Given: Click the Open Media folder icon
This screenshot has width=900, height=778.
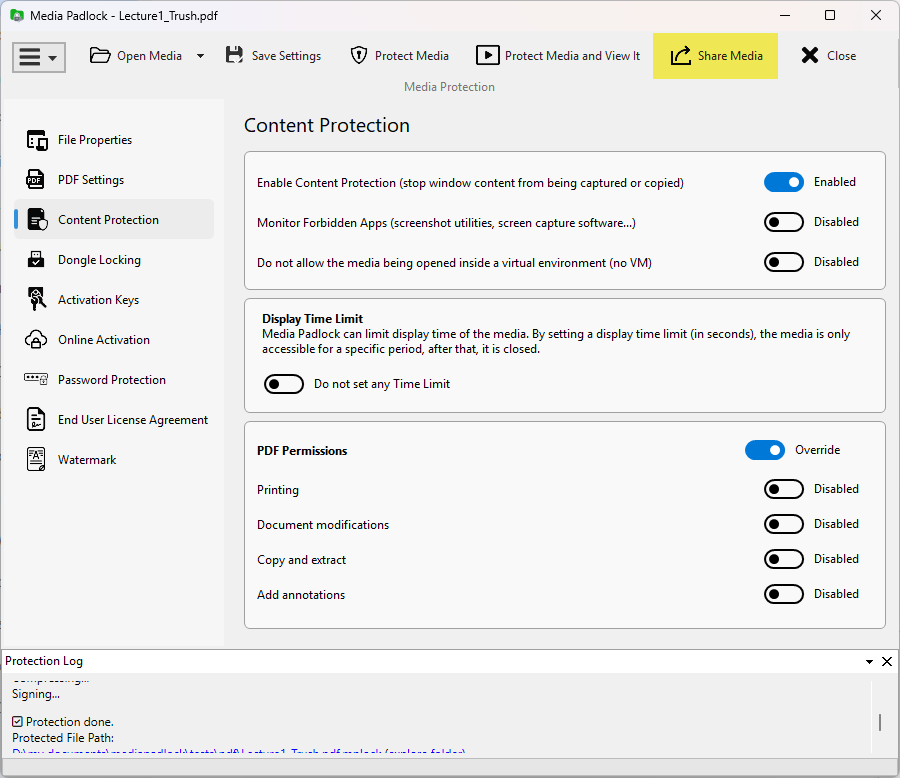Looking at the screenshot, I should click(100, 56).
